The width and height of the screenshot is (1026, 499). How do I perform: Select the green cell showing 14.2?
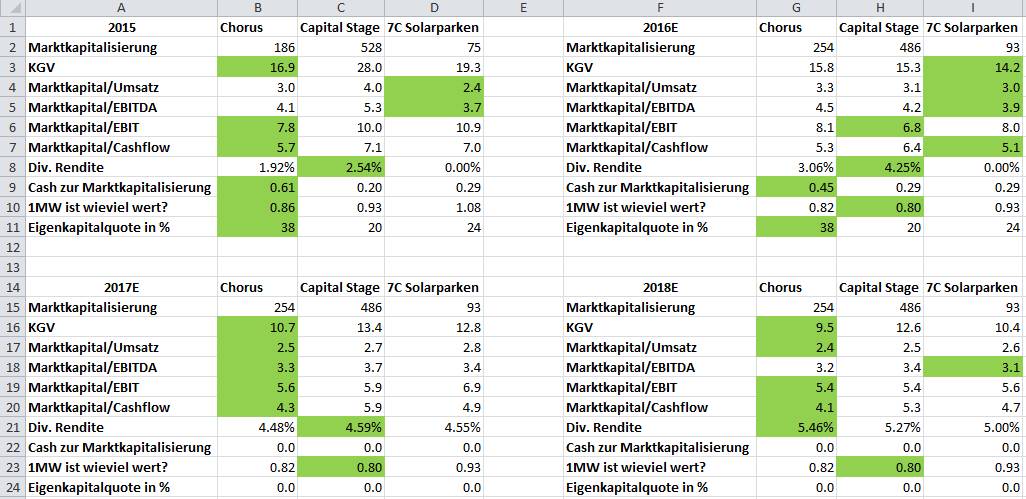point(973,68)
